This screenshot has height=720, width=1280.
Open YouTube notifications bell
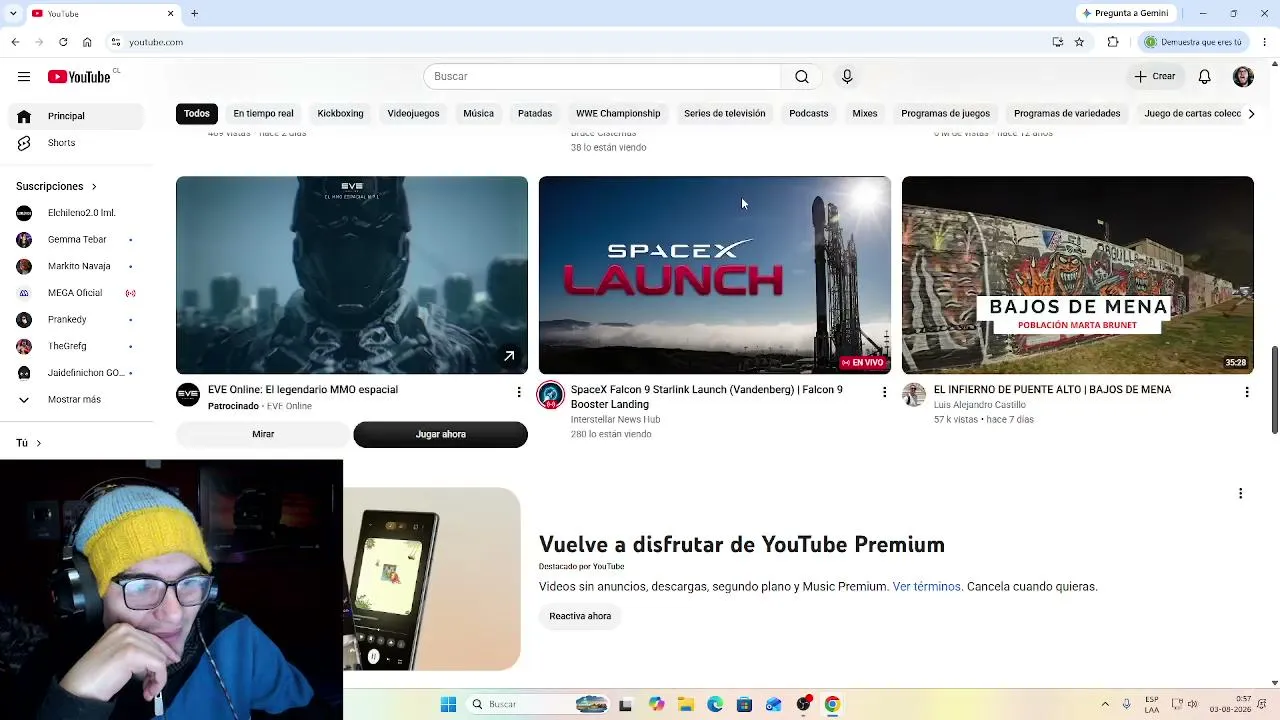coord(1205,76)
